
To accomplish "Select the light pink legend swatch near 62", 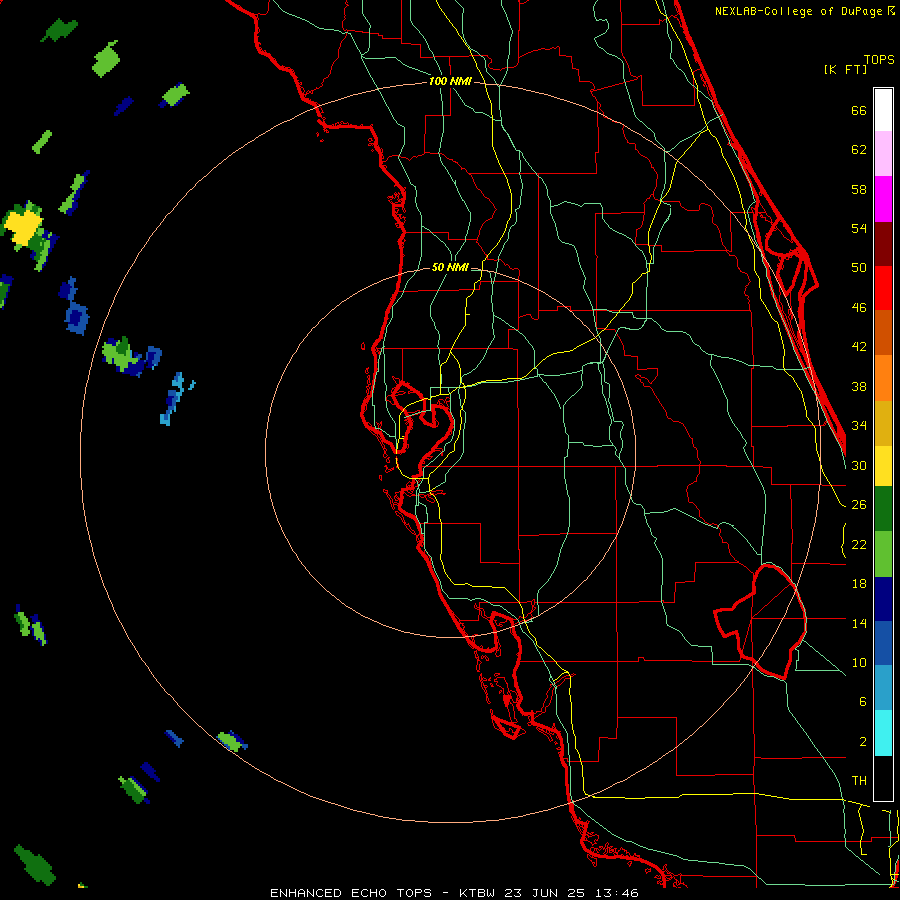I will coord(883,153).
